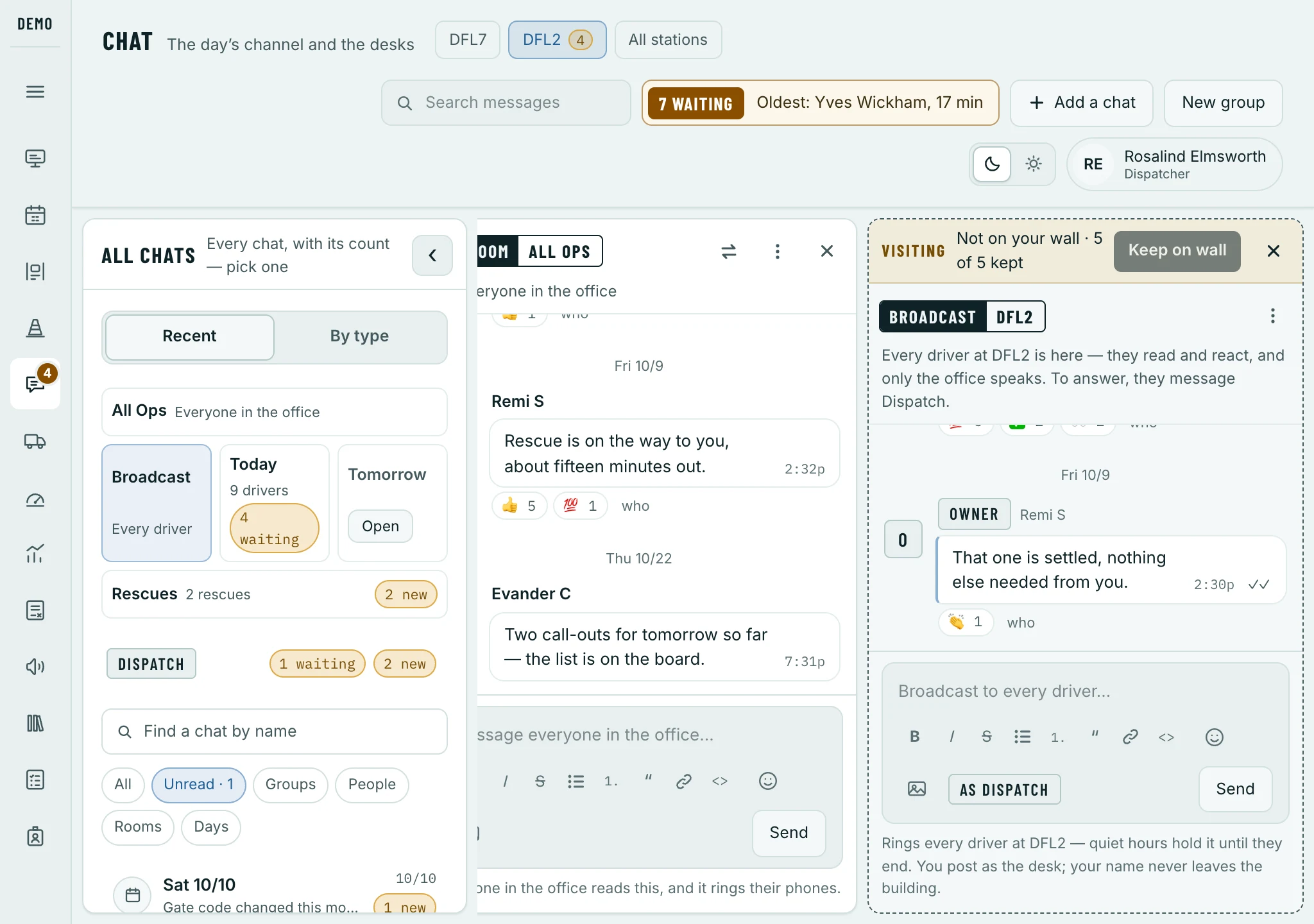Switch to light mode sun toggle
Screen dimensions: 1314x924
click(1033, 164)
